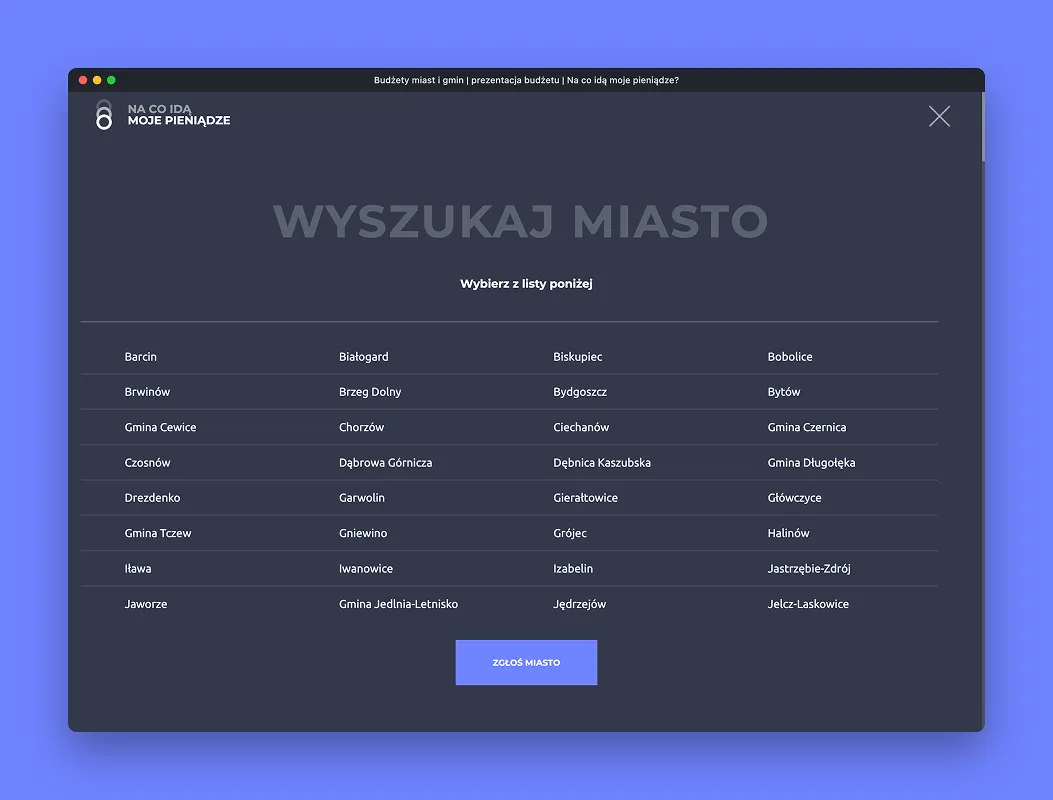
Task: Select Barcin from the city list
Action: click(140, 357)
